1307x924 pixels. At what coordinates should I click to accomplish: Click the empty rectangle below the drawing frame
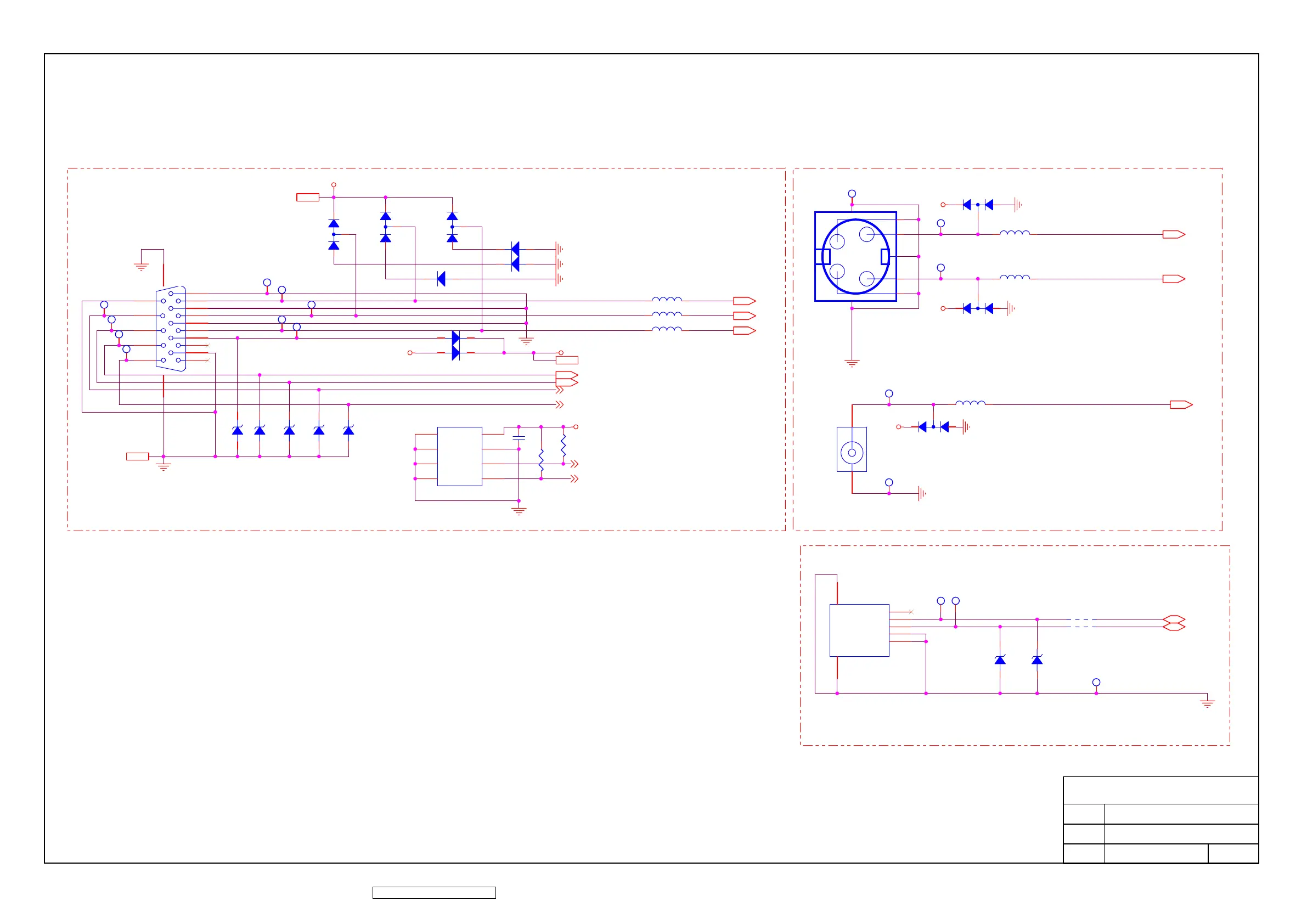[x=434, y=893]
